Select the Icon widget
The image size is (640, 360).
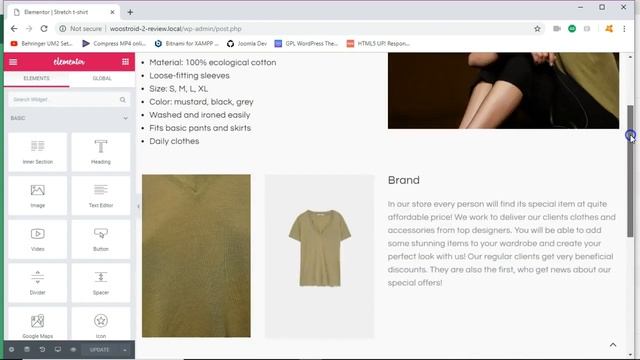pos(101,324)
